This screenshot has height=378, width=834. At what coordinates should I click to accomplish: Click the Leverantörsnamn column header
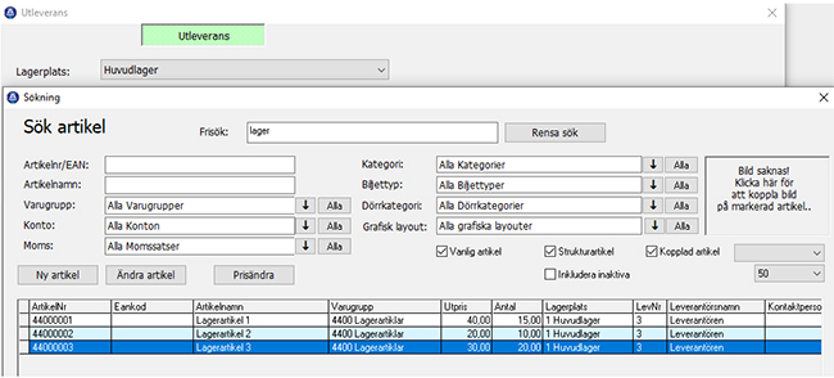coord(716,307)
